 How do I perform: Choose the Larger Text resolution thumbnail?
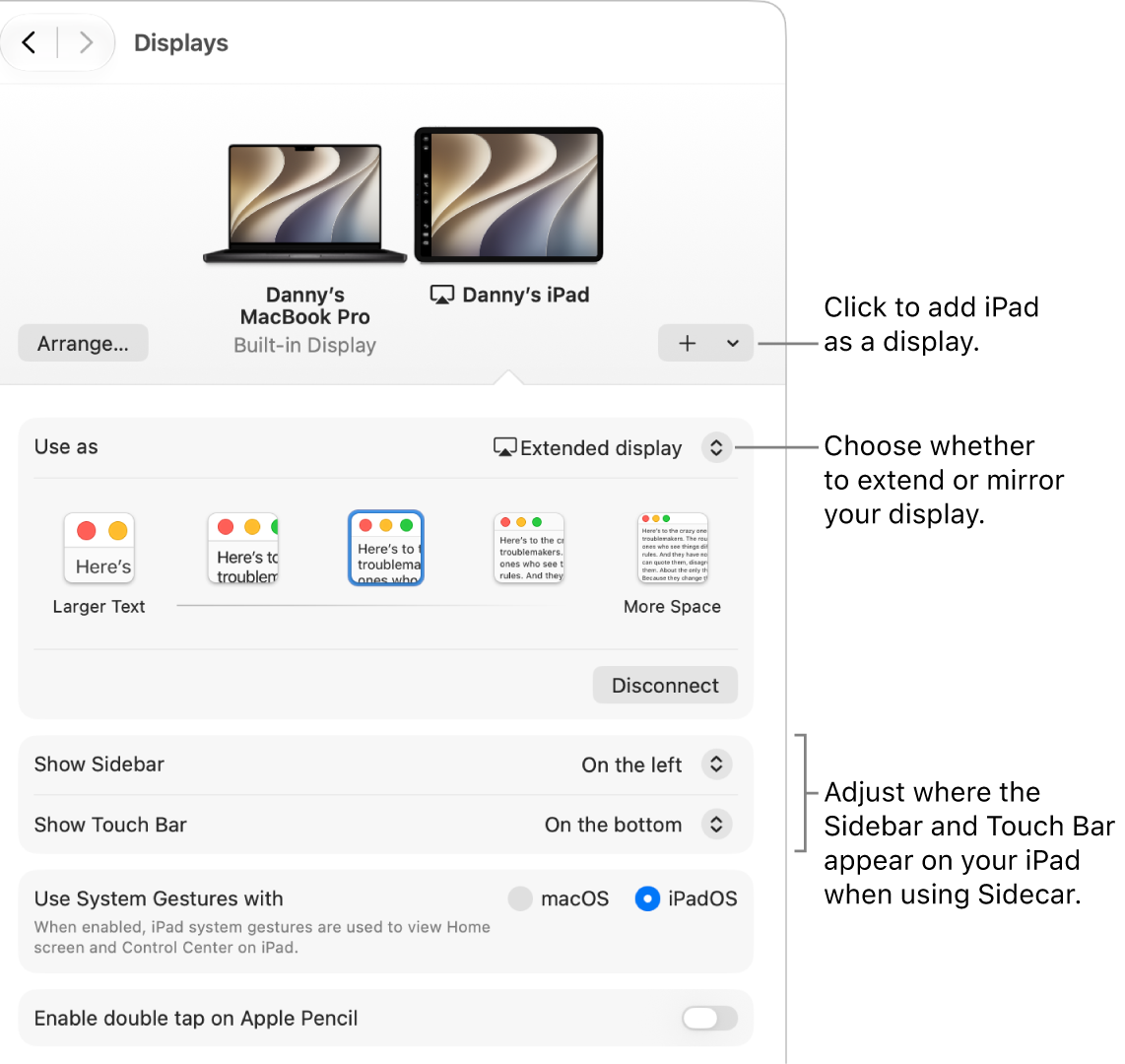click(x=99, y=548)
